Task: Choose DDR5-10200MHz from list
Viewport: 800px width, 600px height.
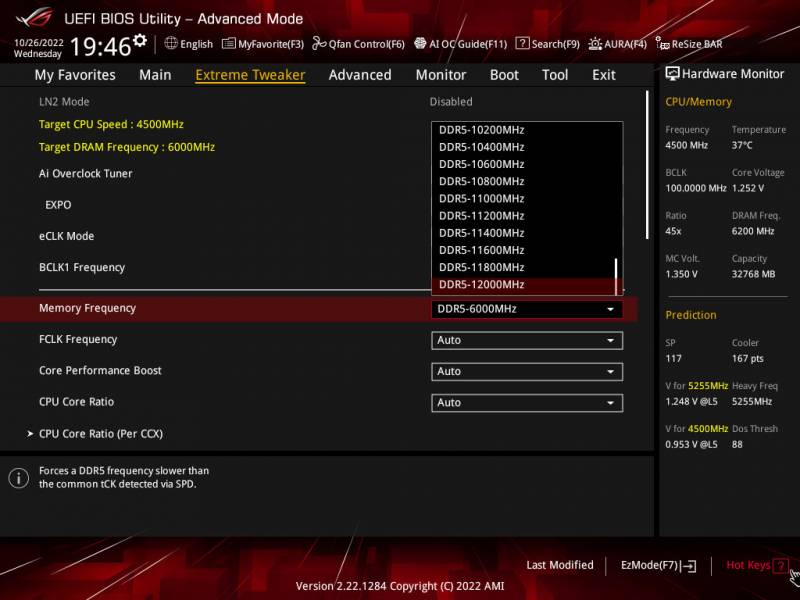Action: point(523,130)
